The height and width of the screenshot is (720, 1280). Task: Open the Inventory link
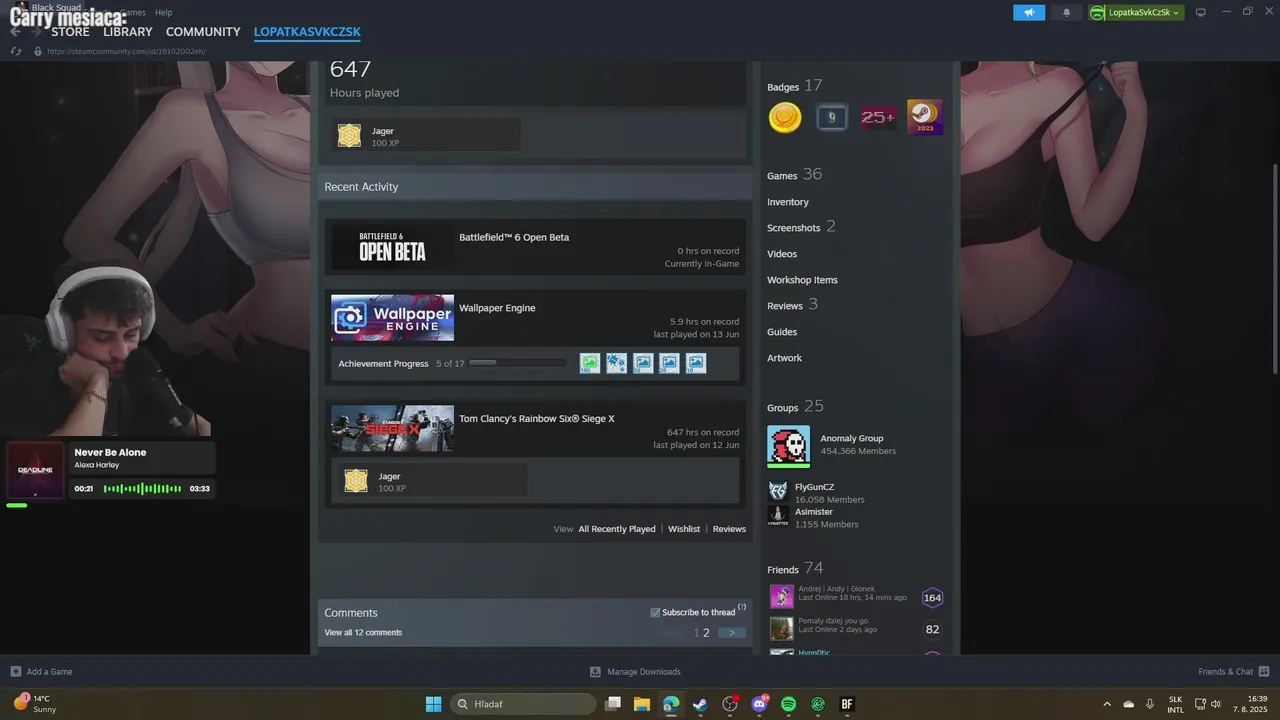(788, 202)
